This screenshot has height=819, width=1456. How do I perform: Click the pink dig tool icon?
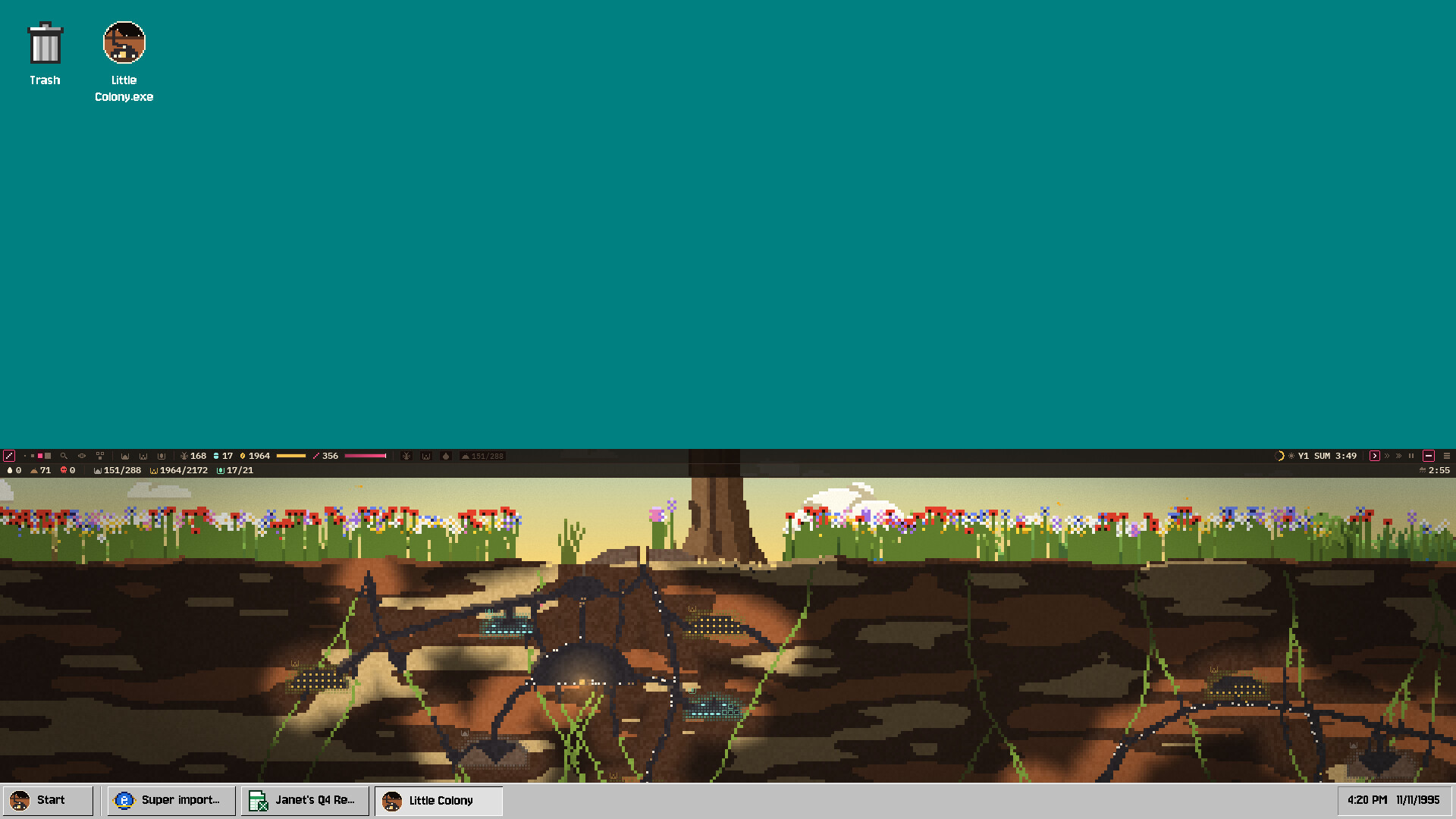tap(9, 456)
